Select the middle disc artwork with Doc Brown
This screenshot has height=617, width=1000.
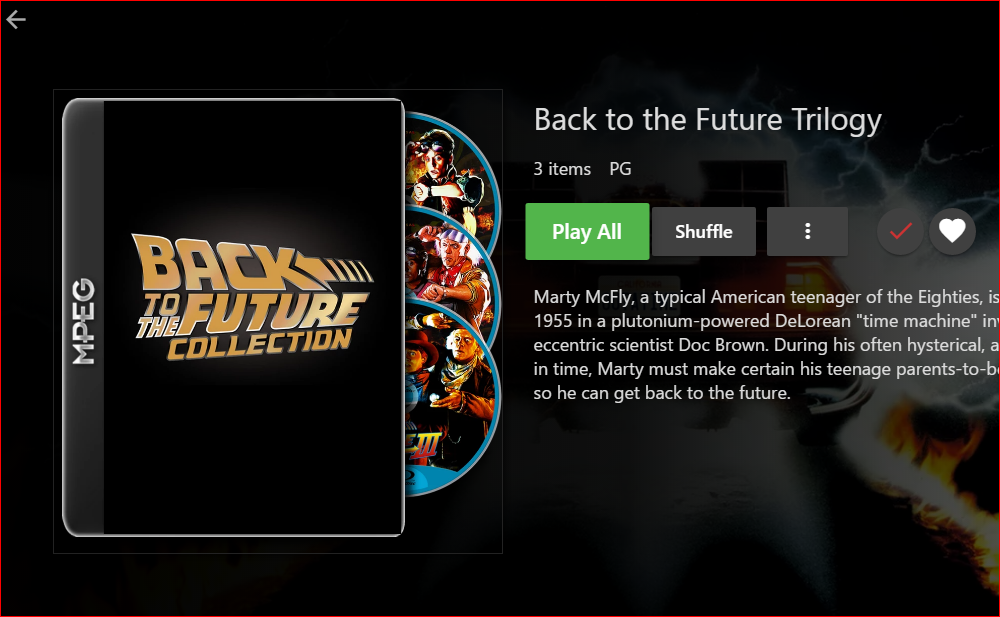[x=452, y=262]
